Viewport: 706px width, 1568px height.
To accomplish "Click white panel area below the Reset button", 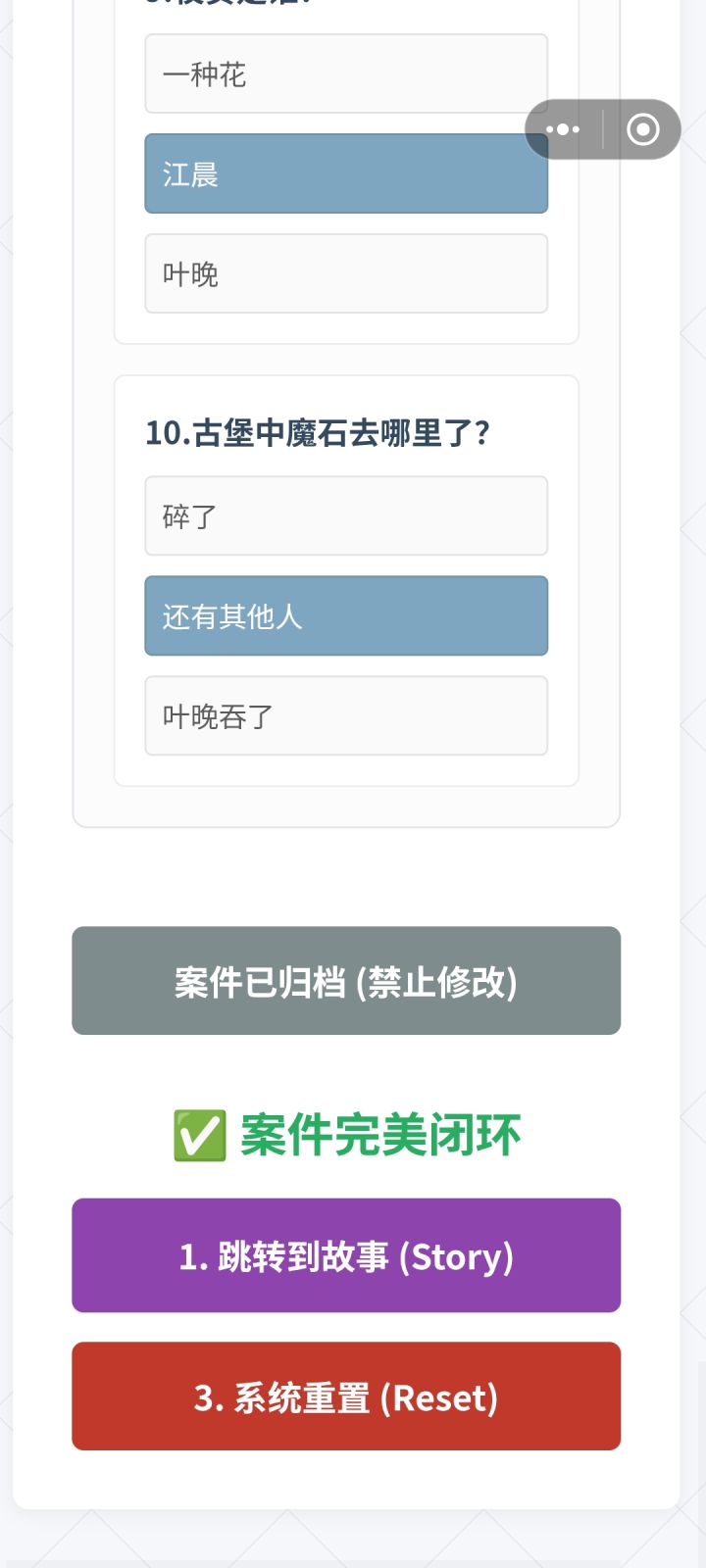I will 346,1480.
